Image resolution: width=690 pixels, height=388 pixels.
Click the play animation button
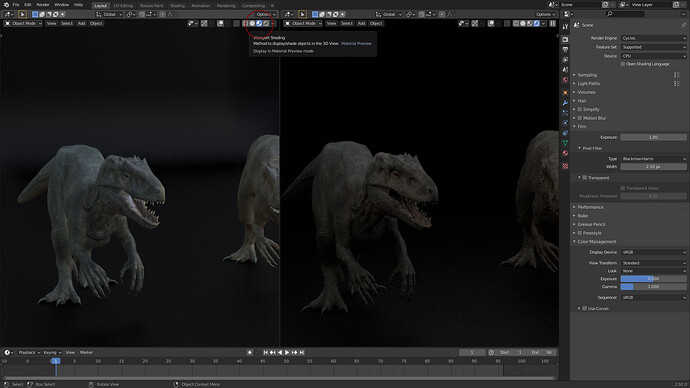(287, 352)
